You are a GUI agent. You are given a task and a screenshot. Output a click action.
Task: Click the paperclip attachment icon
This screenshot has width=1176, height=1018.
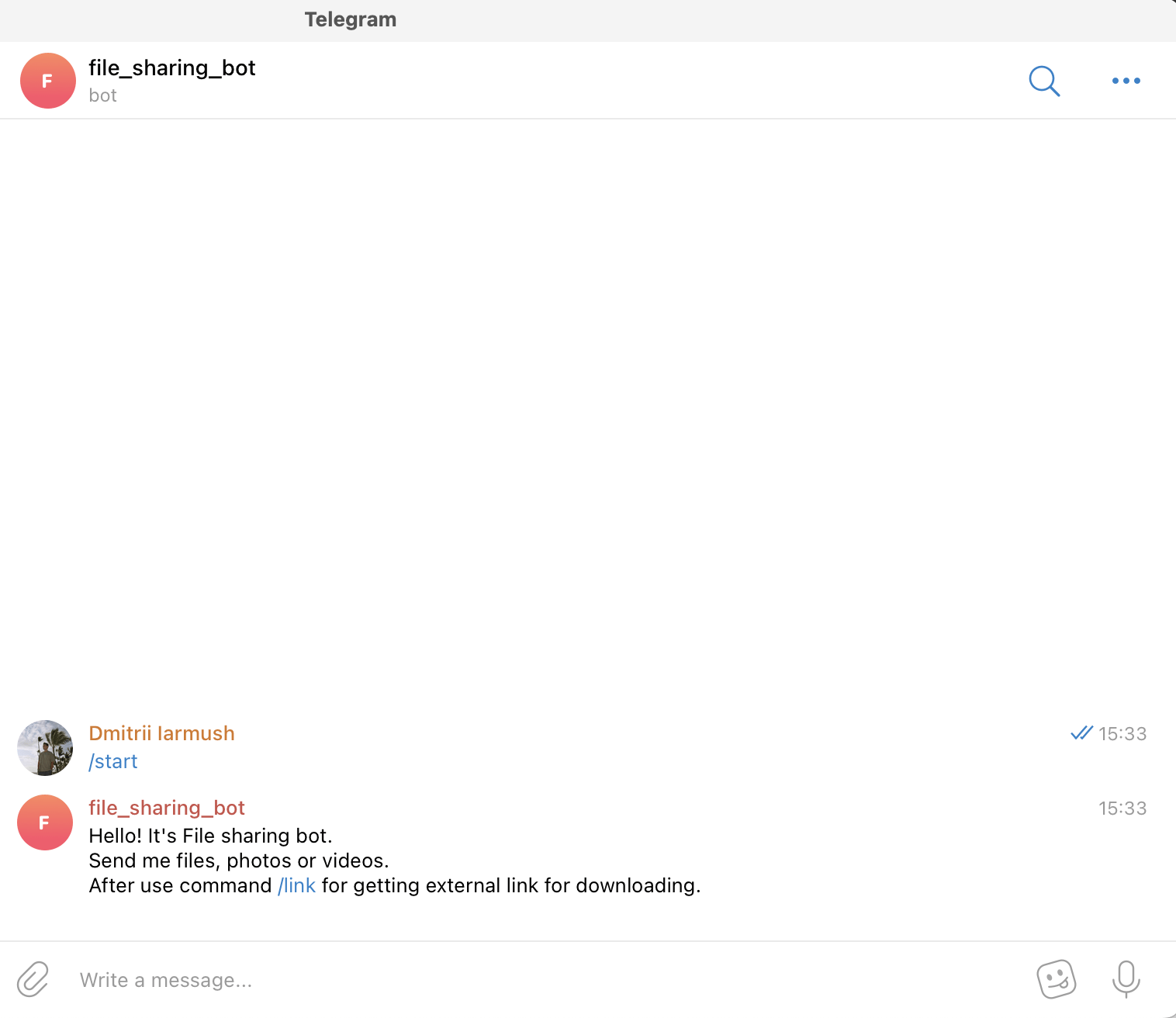coord(32,979)
